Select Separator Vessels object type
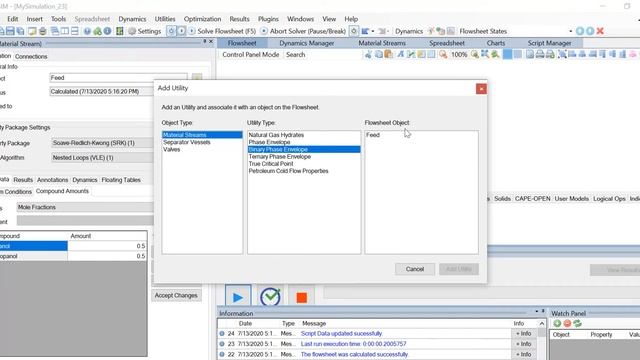Screen dimensions: 640x360 187,142
